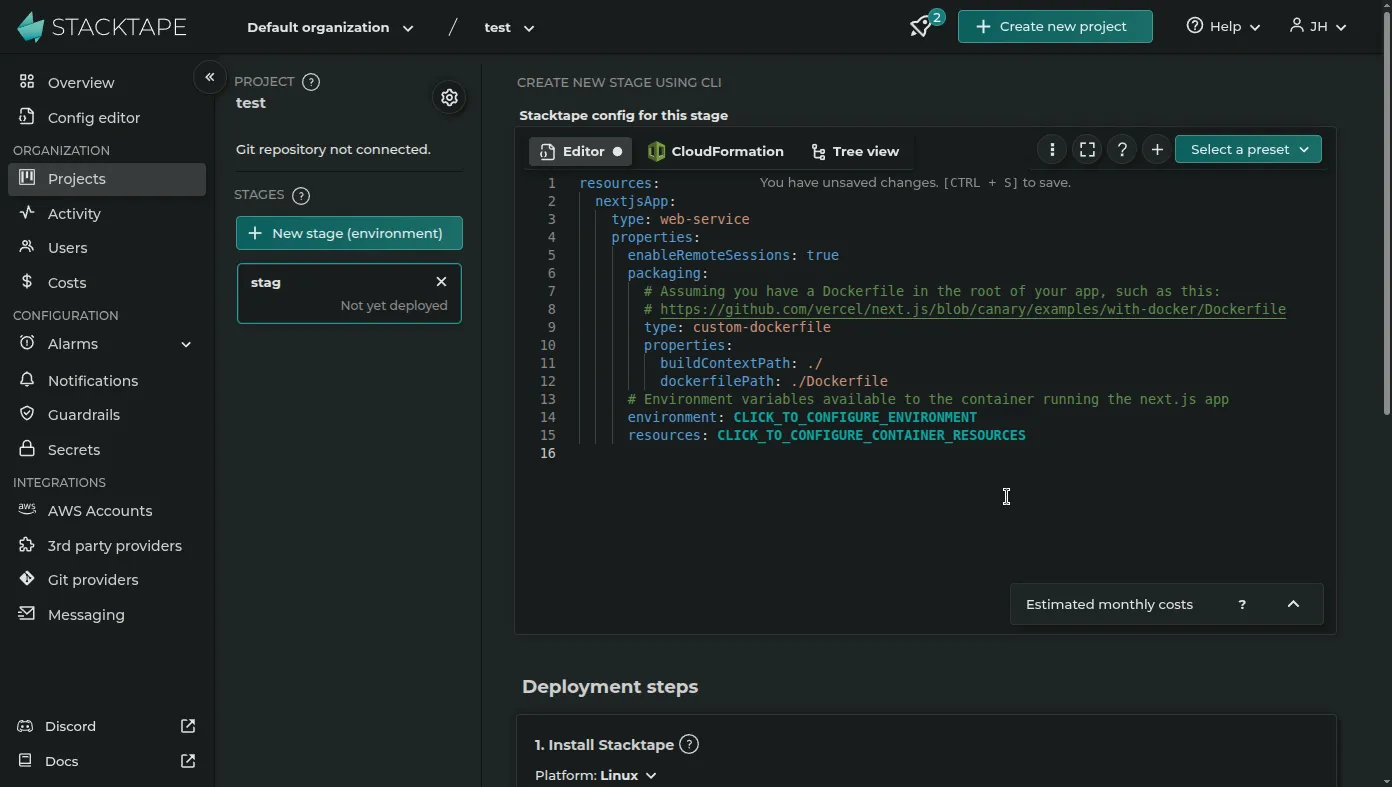This screenshot has width=1392, height=787.
Task: Open Overview in sidebar
Action: pos(106,82)
